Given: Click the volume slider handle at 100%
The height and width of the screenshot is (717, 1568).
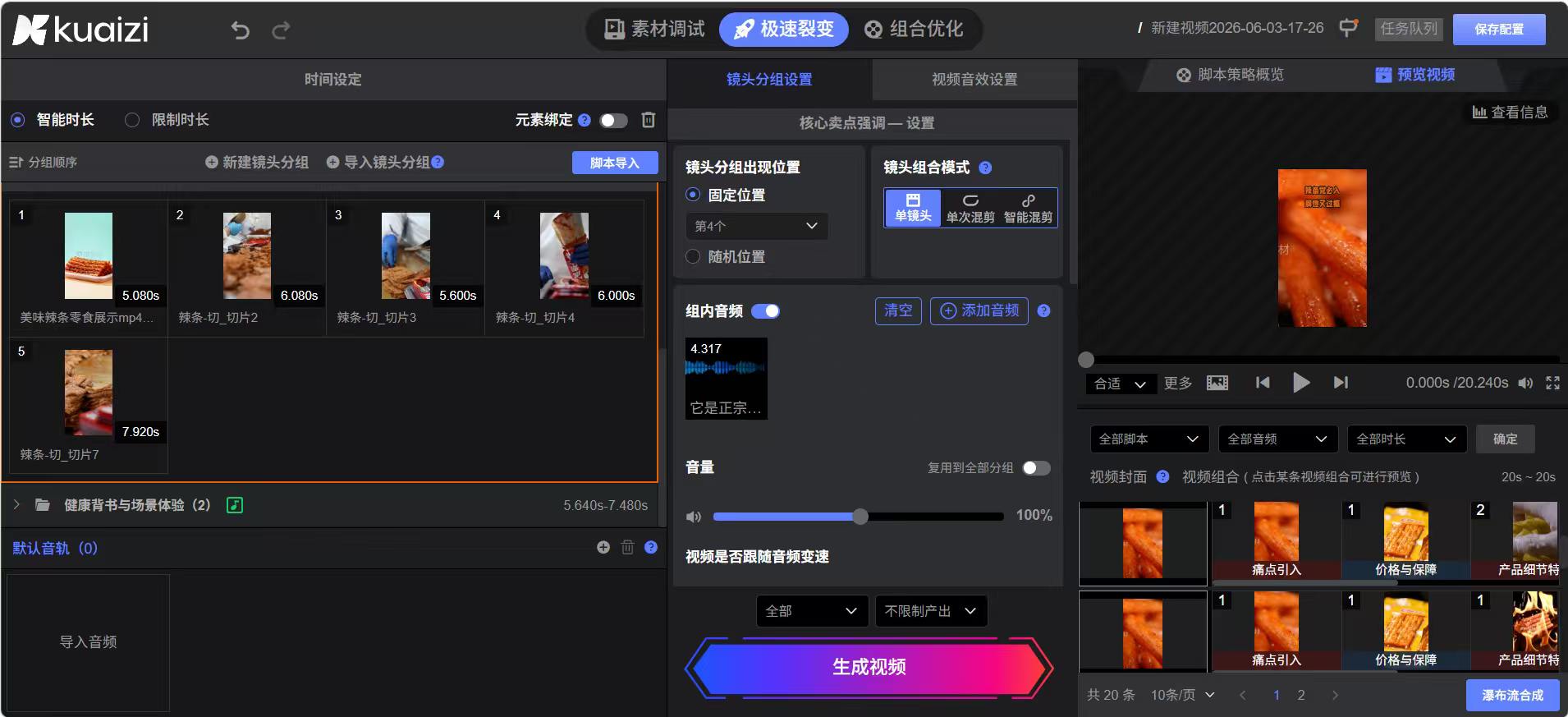Looking at the screenshot, I should [x=860, y=517].
